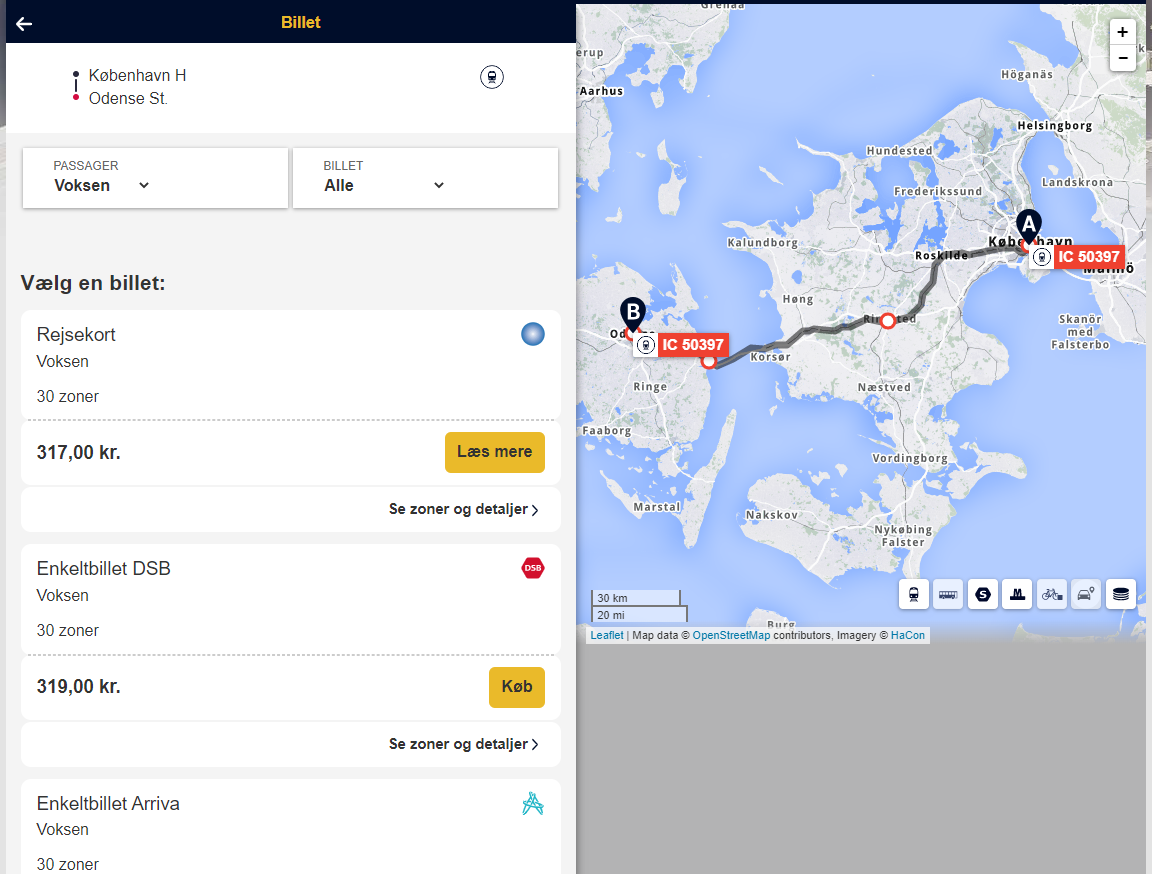Open the Passager Voksen dropdown

click(155, 178)
